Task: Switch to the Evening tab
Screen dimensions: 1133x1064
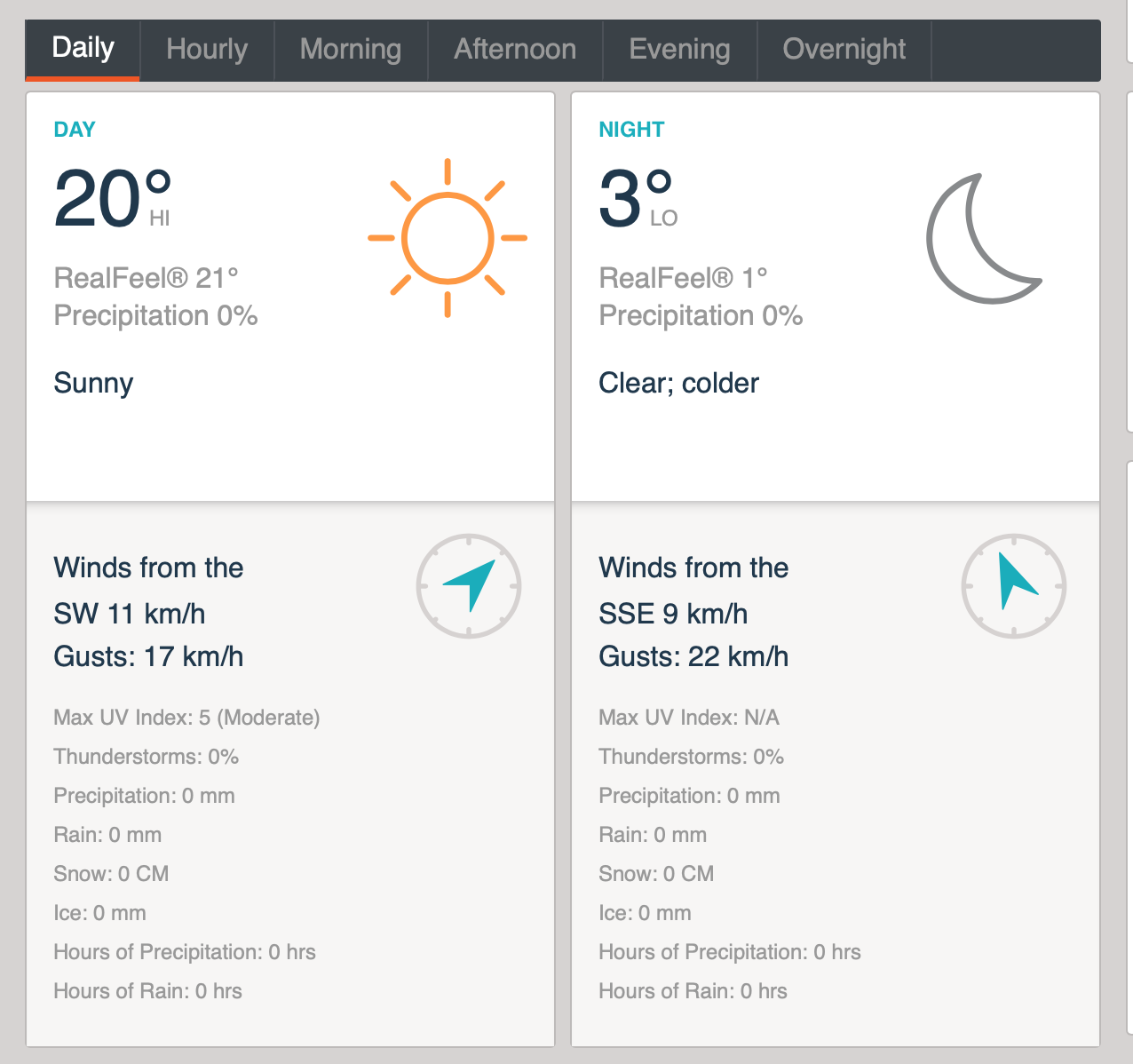Action: pos(679,49)
